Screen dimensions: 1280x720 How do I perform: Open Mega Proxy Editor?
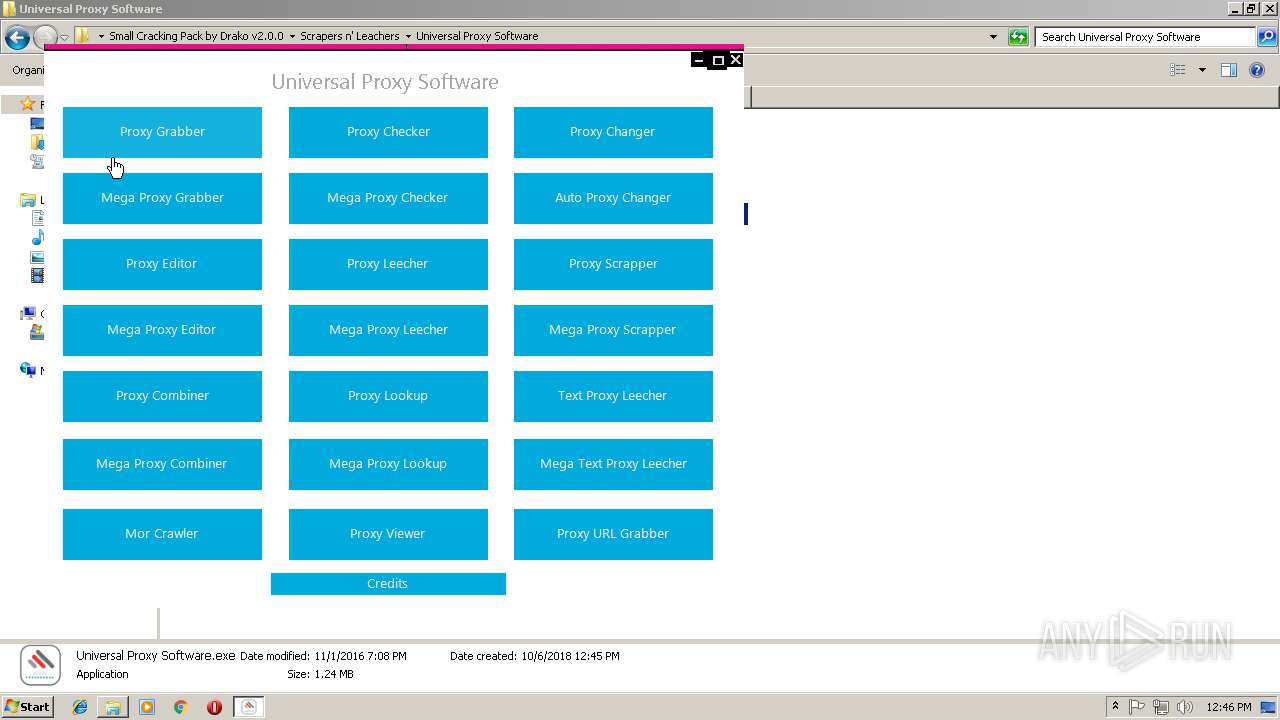(162, 330)
